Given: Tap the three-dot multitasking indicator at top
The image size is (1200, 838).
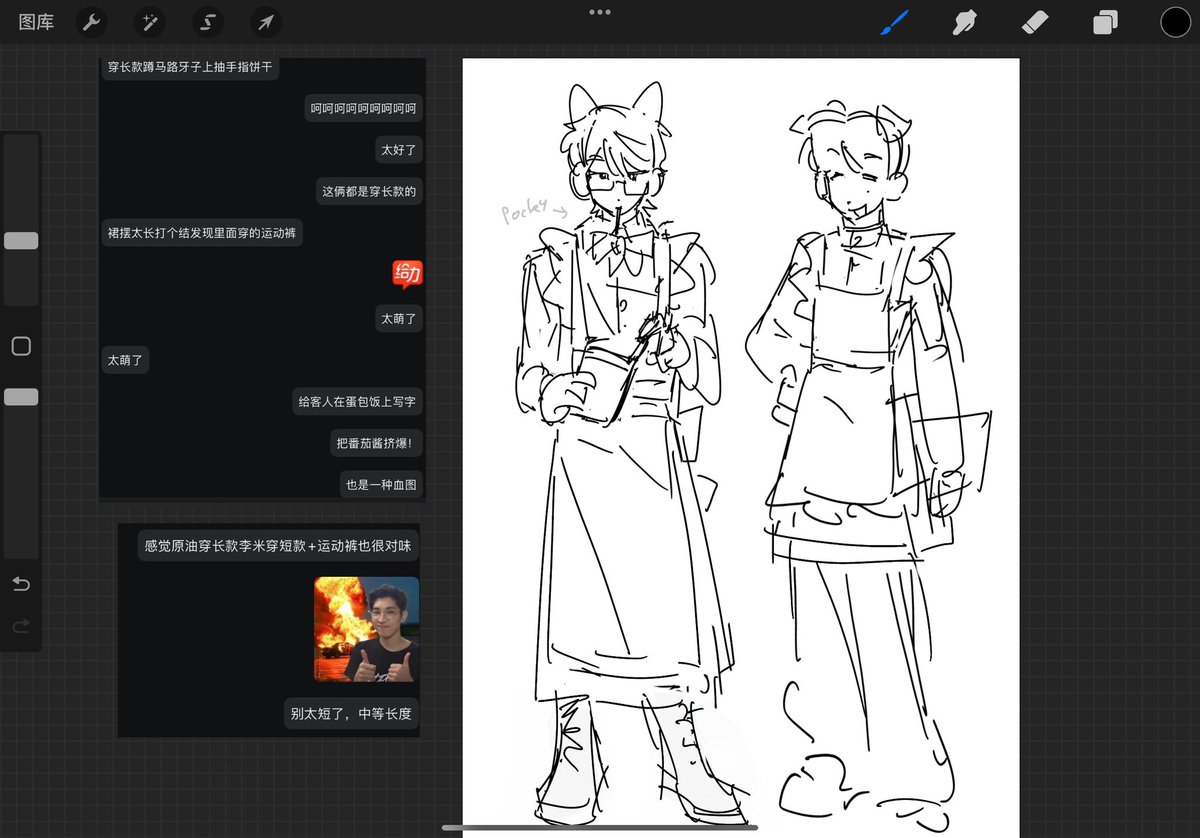Looking at the screenshot, I should coord(600,12).
